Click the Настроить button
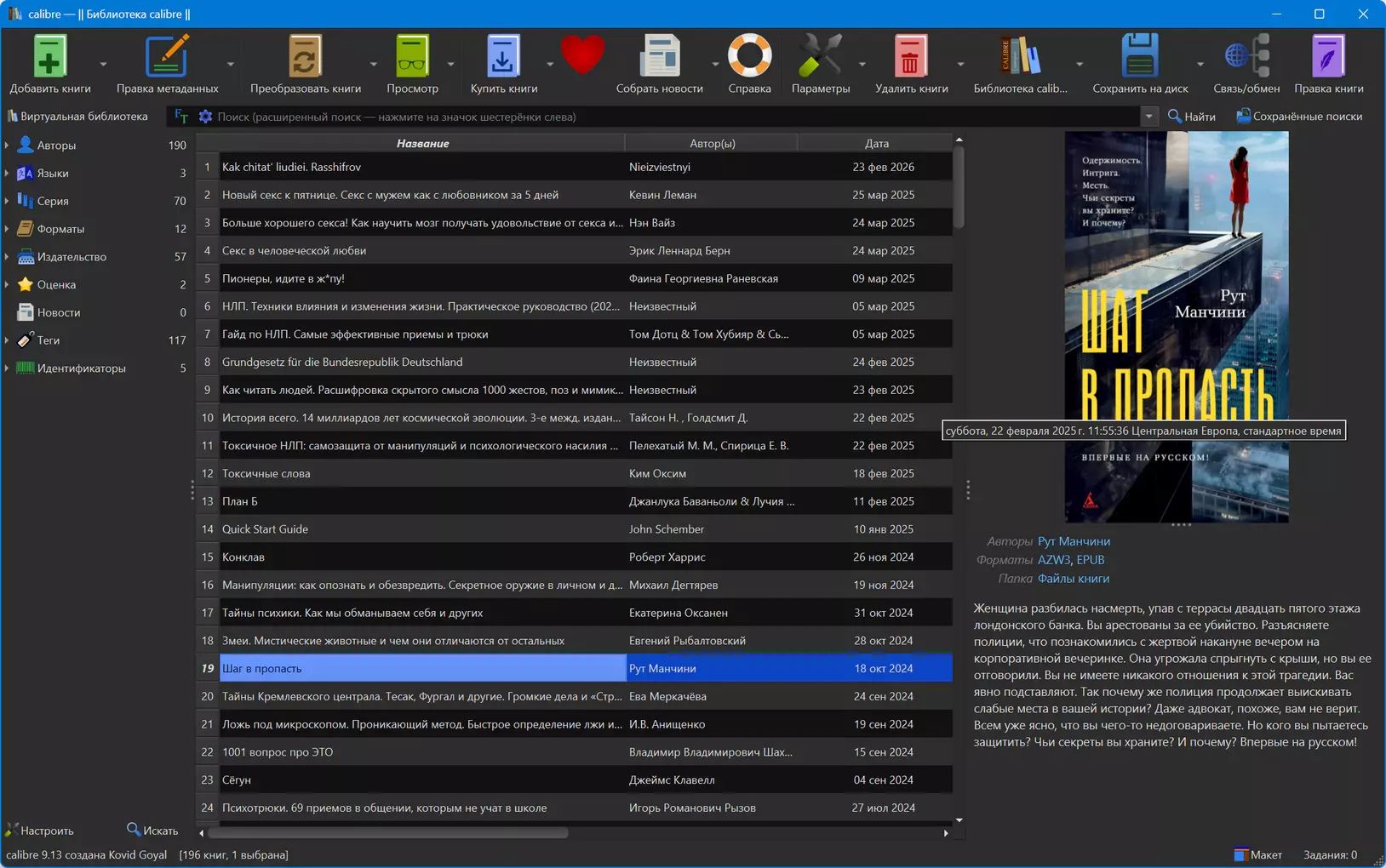 click(x=40, y=831)
